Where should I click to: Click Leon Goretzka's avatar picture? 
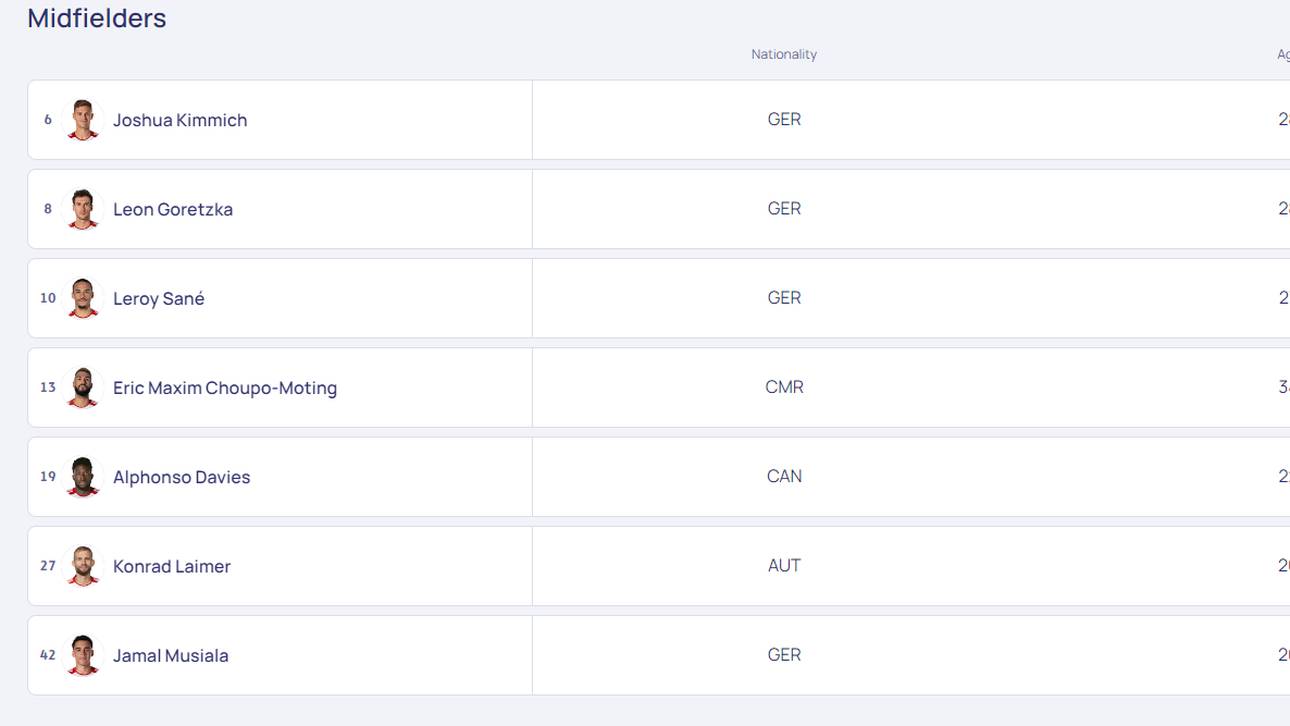tap(82, 209)
